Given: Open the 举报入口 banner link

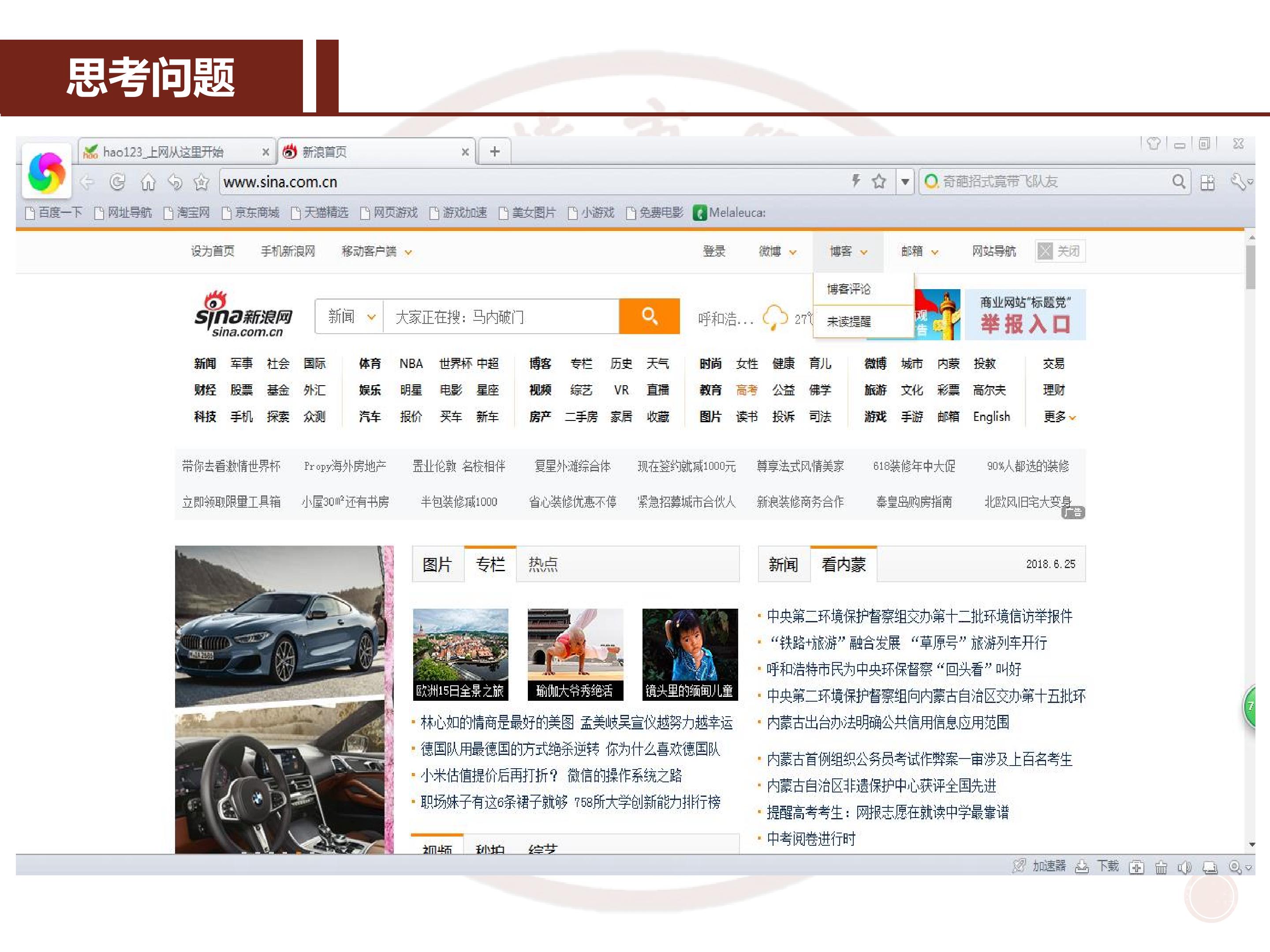Looking at the screenshot, I should (1025, 314).
